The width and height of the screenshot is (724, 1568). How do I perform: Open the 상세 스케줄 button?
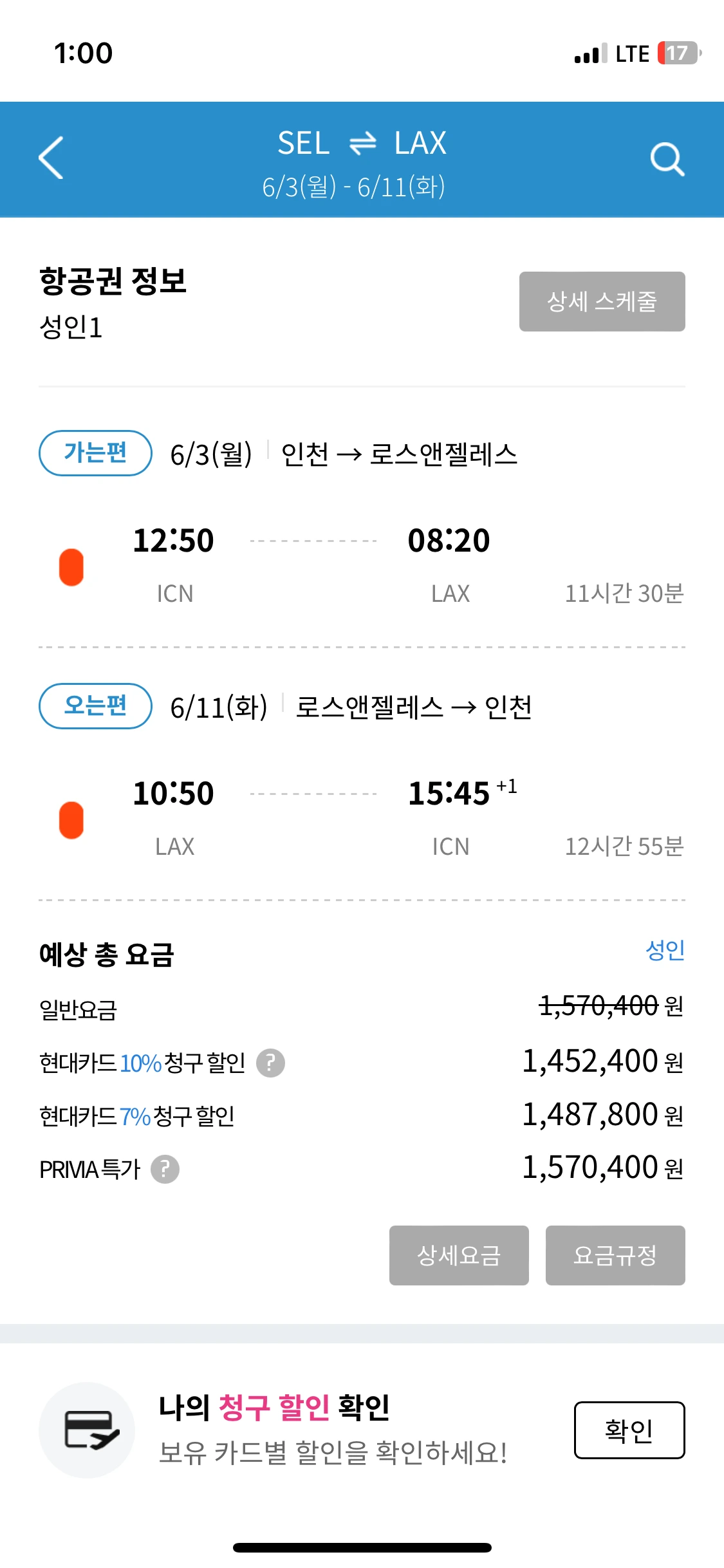pos(602,301)
